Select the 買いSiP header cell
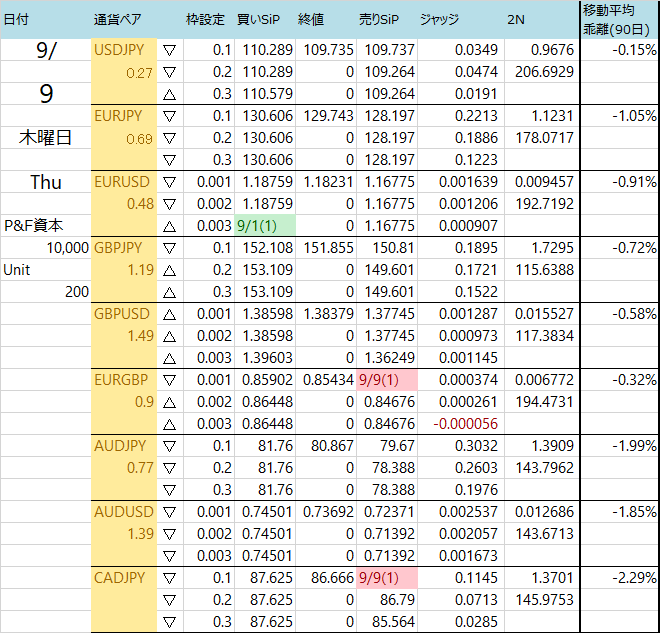Image resolution: width=660 pixels, height=633 pixels. [258, 19]
